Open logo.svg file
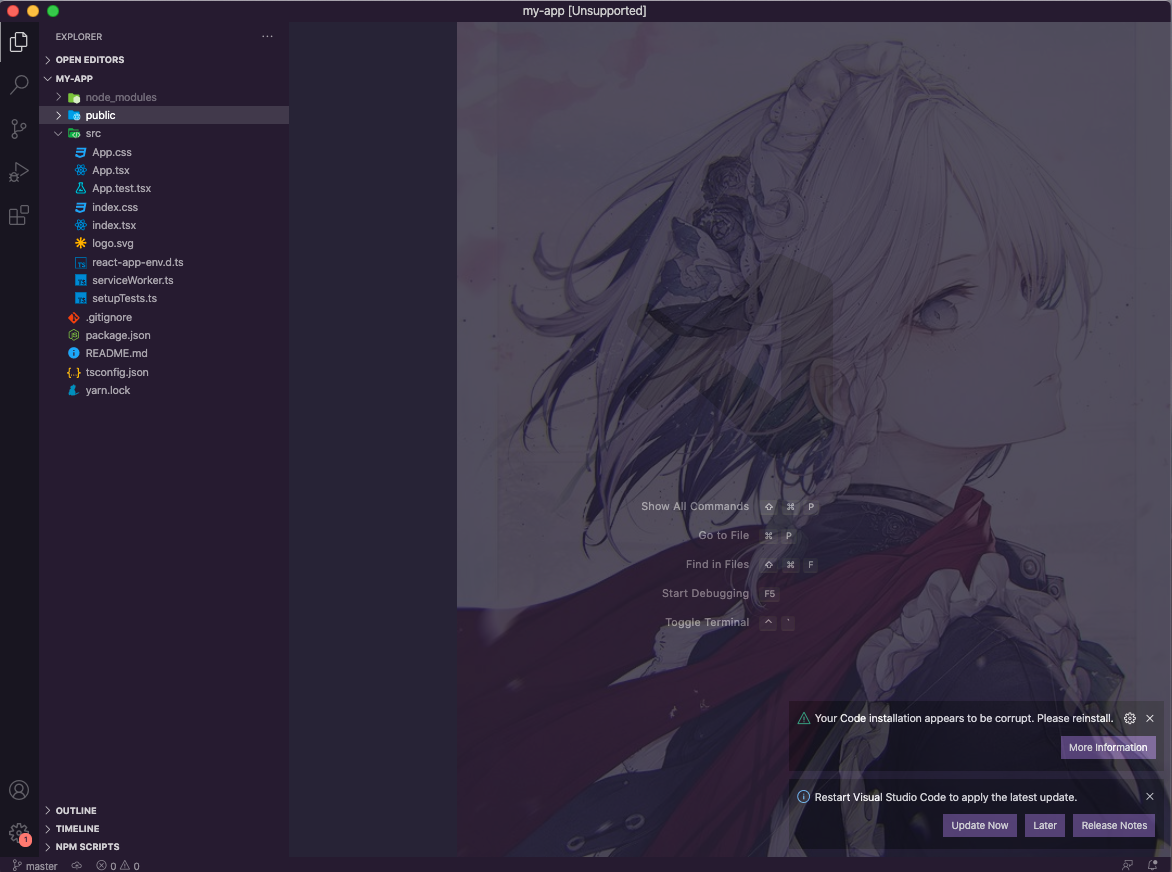Viewport: 1172px width, 872px height. click(164, 244)
